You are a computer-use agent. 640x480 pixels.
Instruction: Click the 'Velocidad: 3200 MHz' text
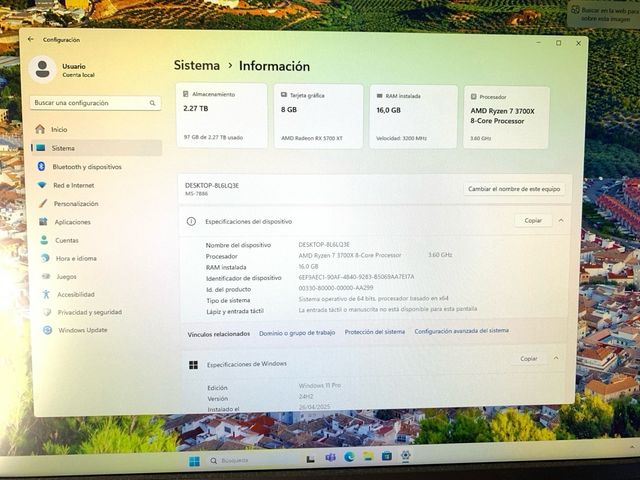coord(401,138)
